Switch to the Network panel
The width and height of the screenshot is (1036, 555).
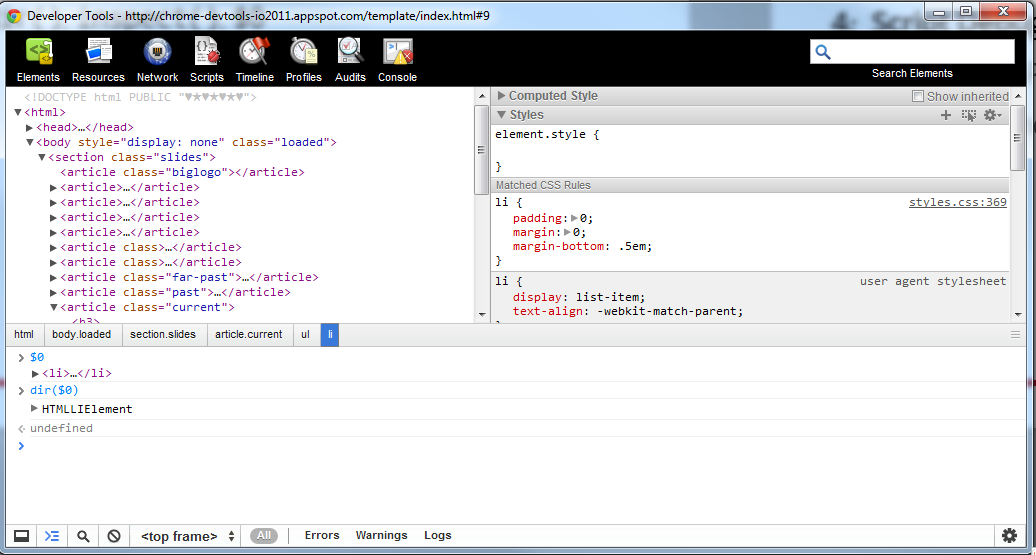(157, 60)
